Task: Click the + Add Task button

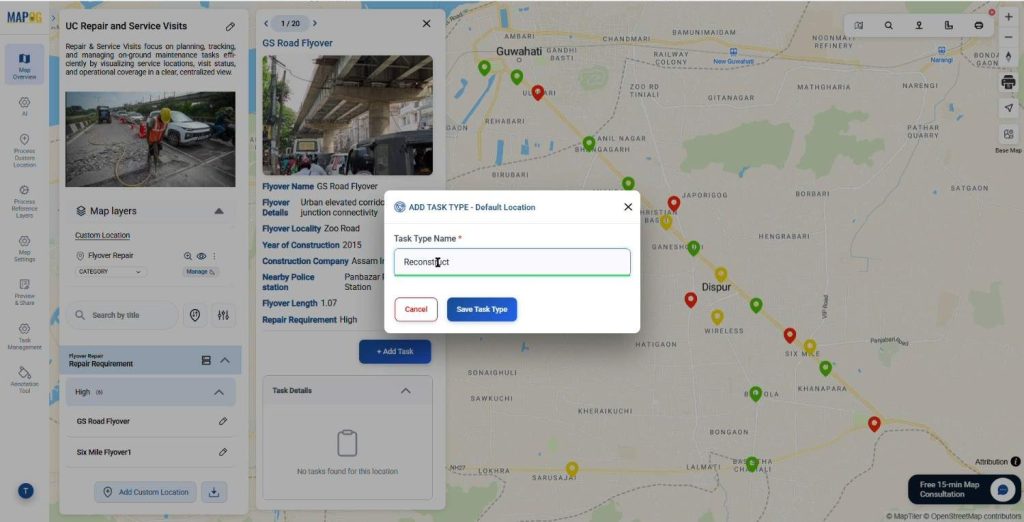Action: pos(395,351)
